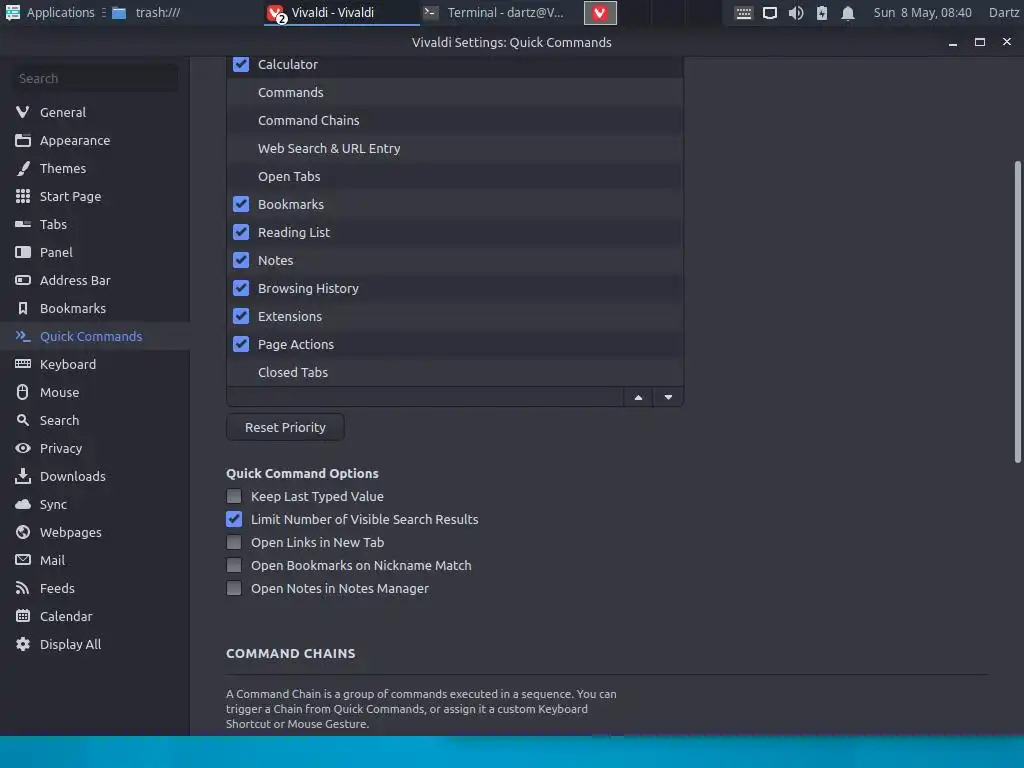The height and width of the screenshot is (768, 1024).
Task: Click the Panel icon in sidebar
Action: [23, 252]
